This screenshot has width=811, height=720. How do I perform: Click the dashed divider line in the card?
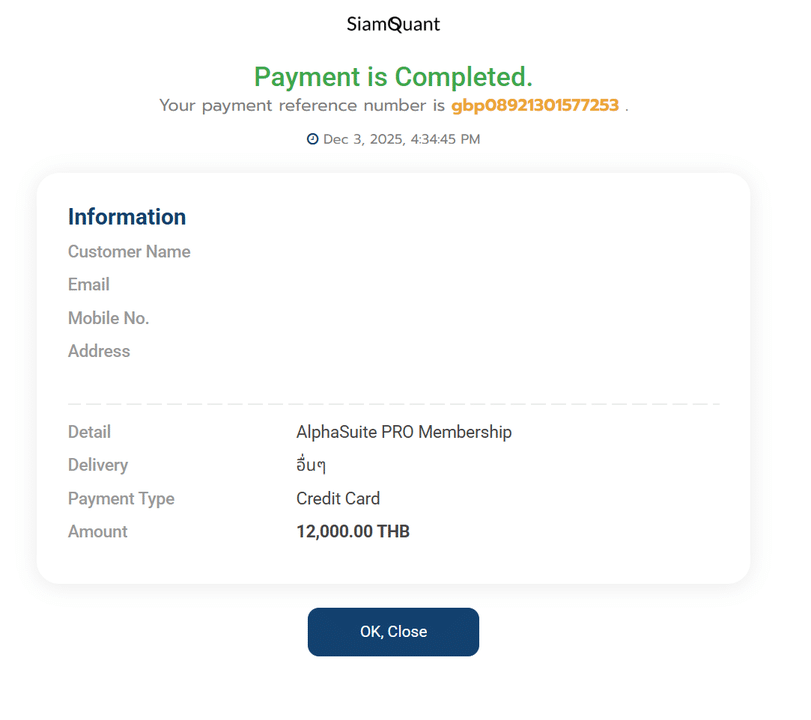[x=393, y=404]
